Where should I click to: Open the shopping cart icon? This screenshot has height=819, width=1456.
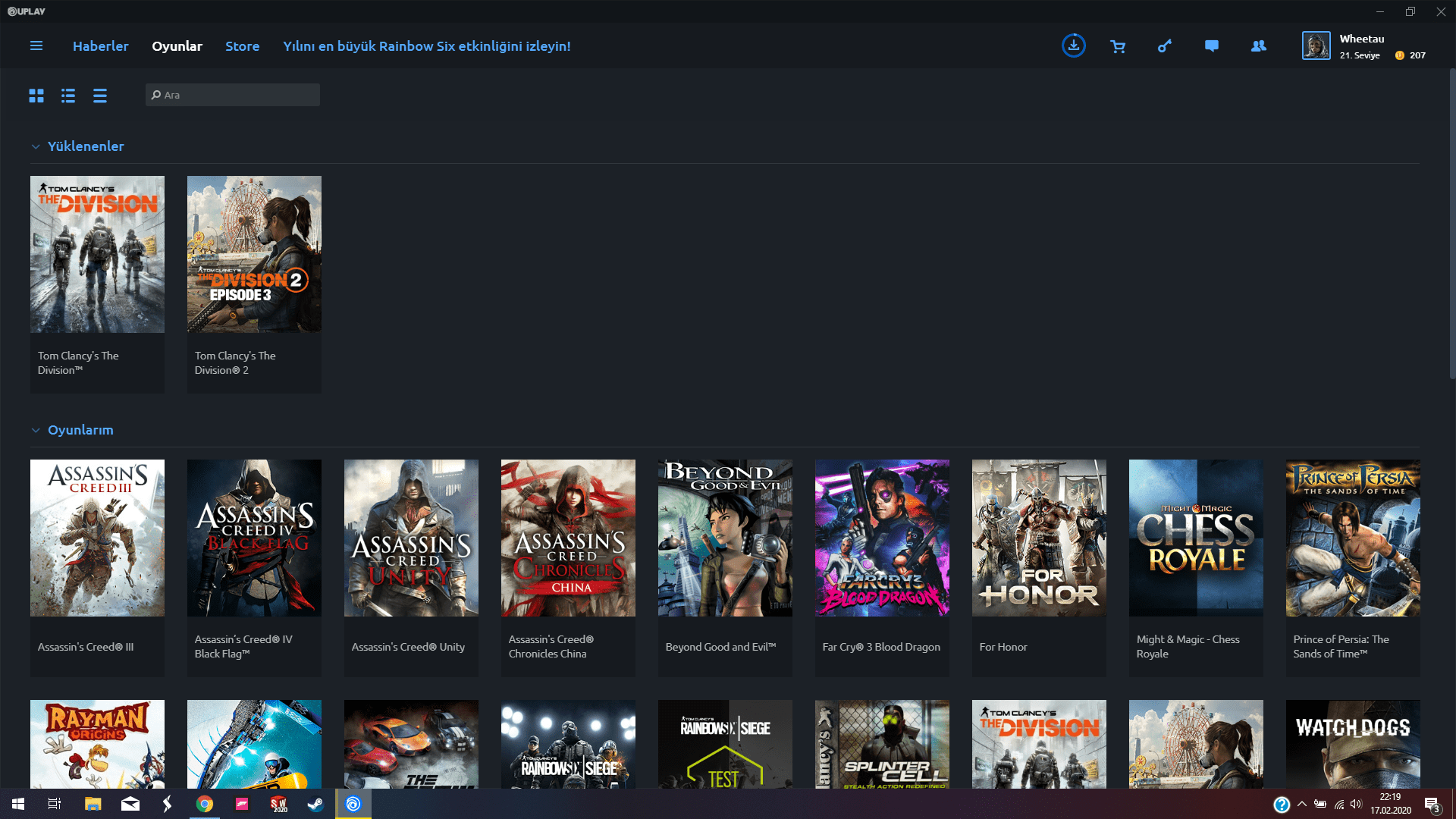click(1118, 46)
